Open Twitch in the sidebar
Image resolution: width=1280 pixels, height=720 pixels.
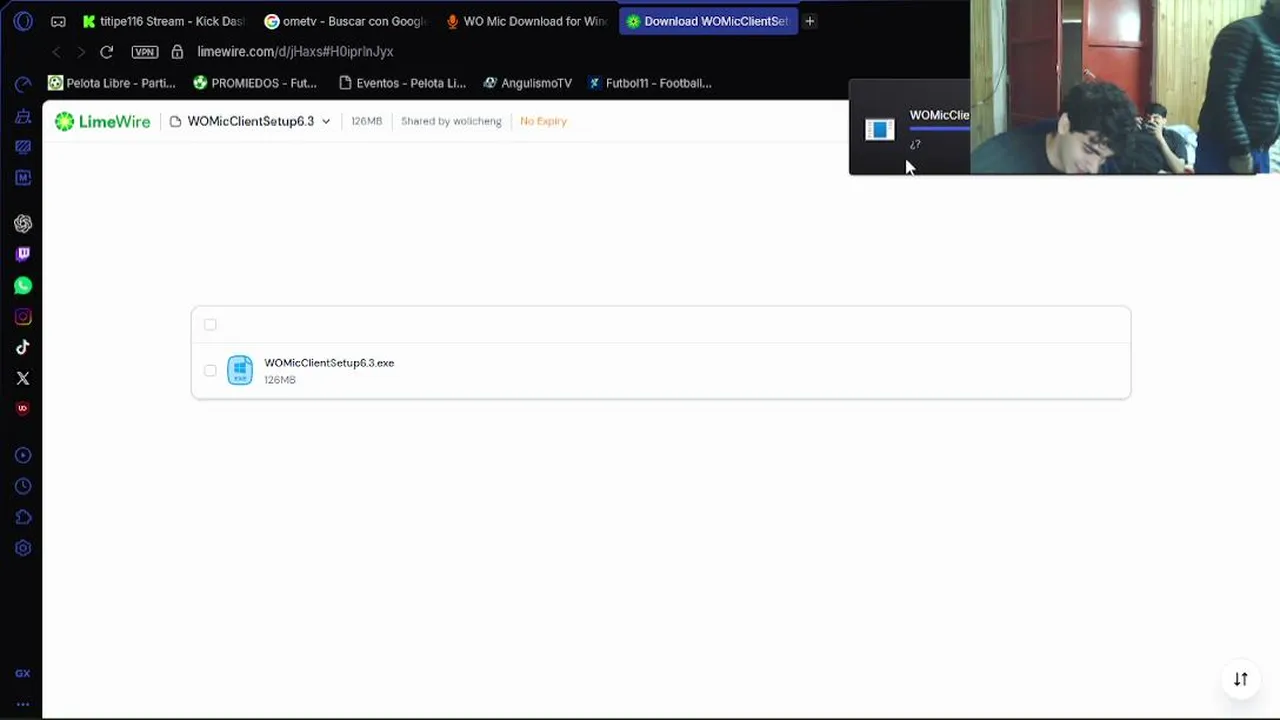coord(23,254)
